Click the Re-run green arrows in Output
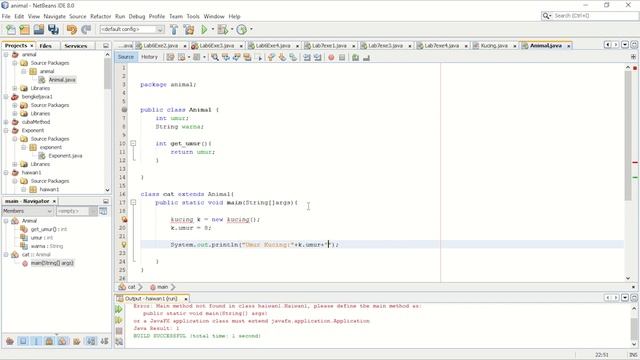The width and height of the screenshot is (640, 360). click(x=119, y=309)
